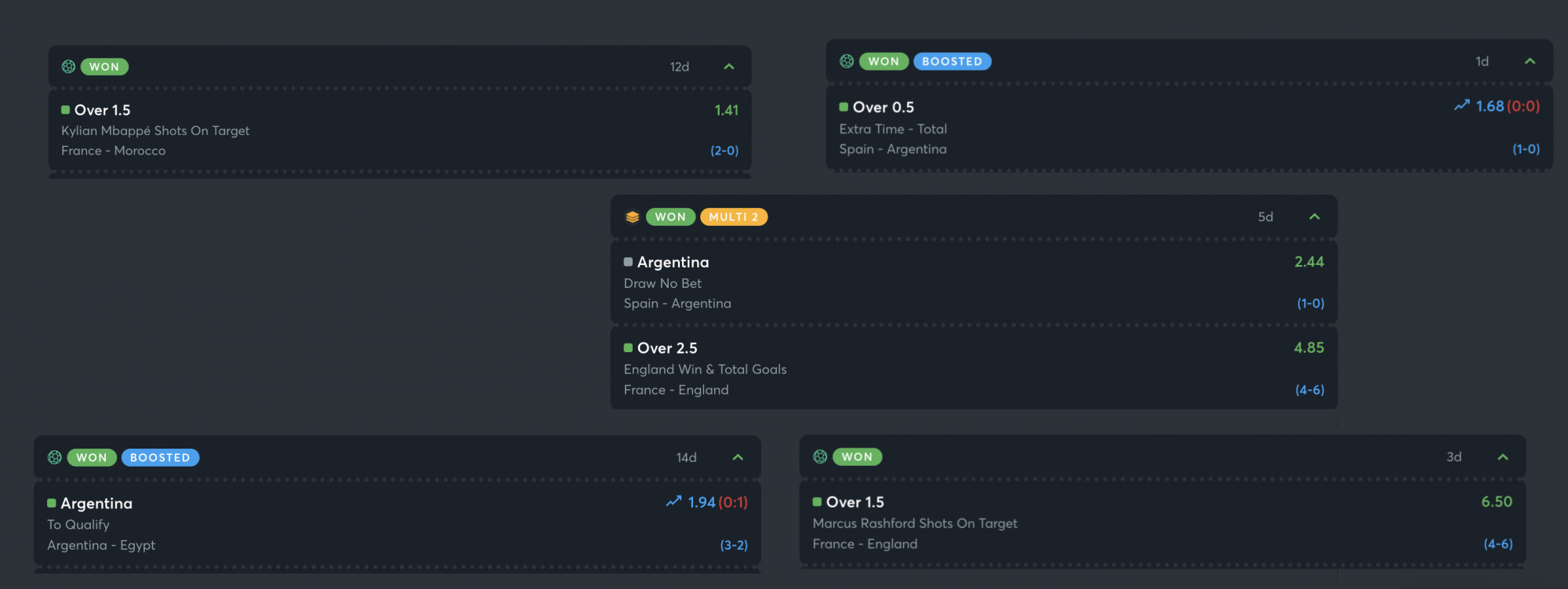
Task: Click soccer ball icon on Rashford bet card
Action: coord(820,456)
